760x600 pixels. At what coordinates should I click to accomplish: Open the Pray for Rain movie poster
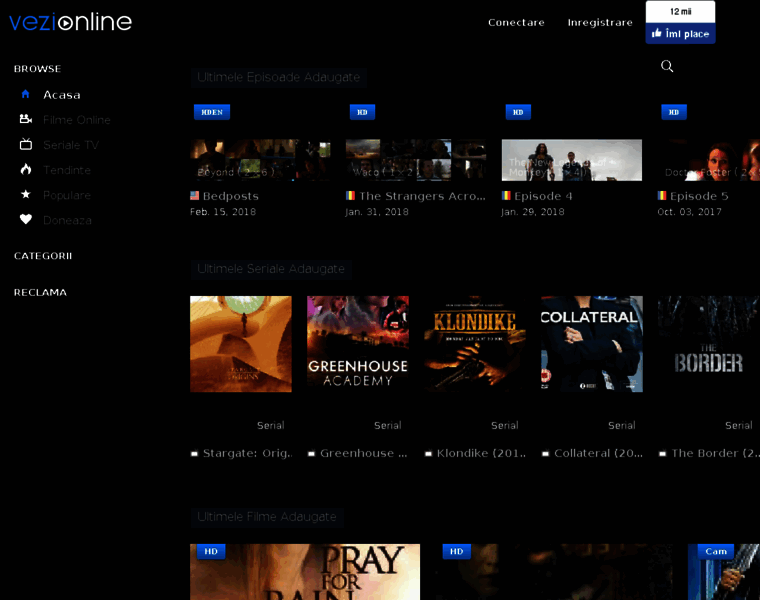[305, 572]
